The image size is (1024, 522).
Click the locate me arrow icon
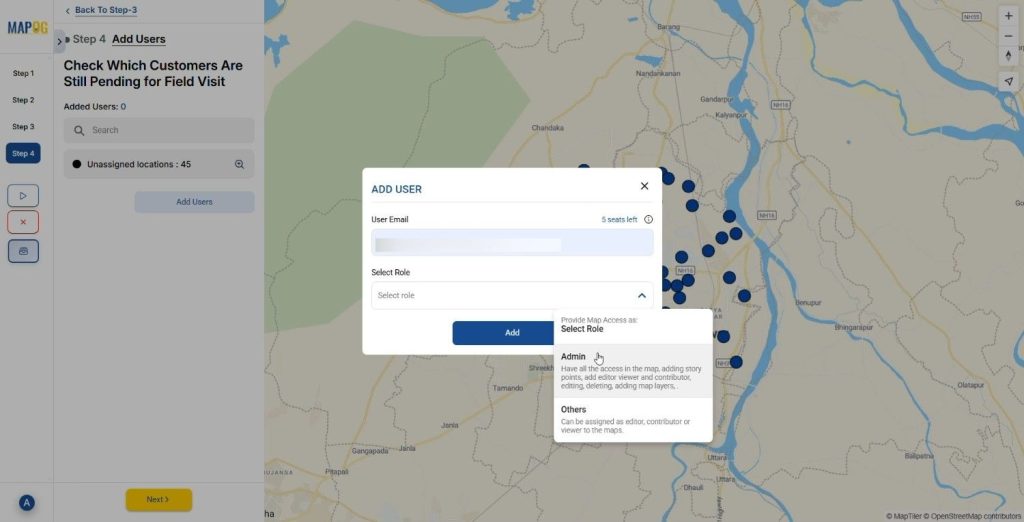(1008, 82)
